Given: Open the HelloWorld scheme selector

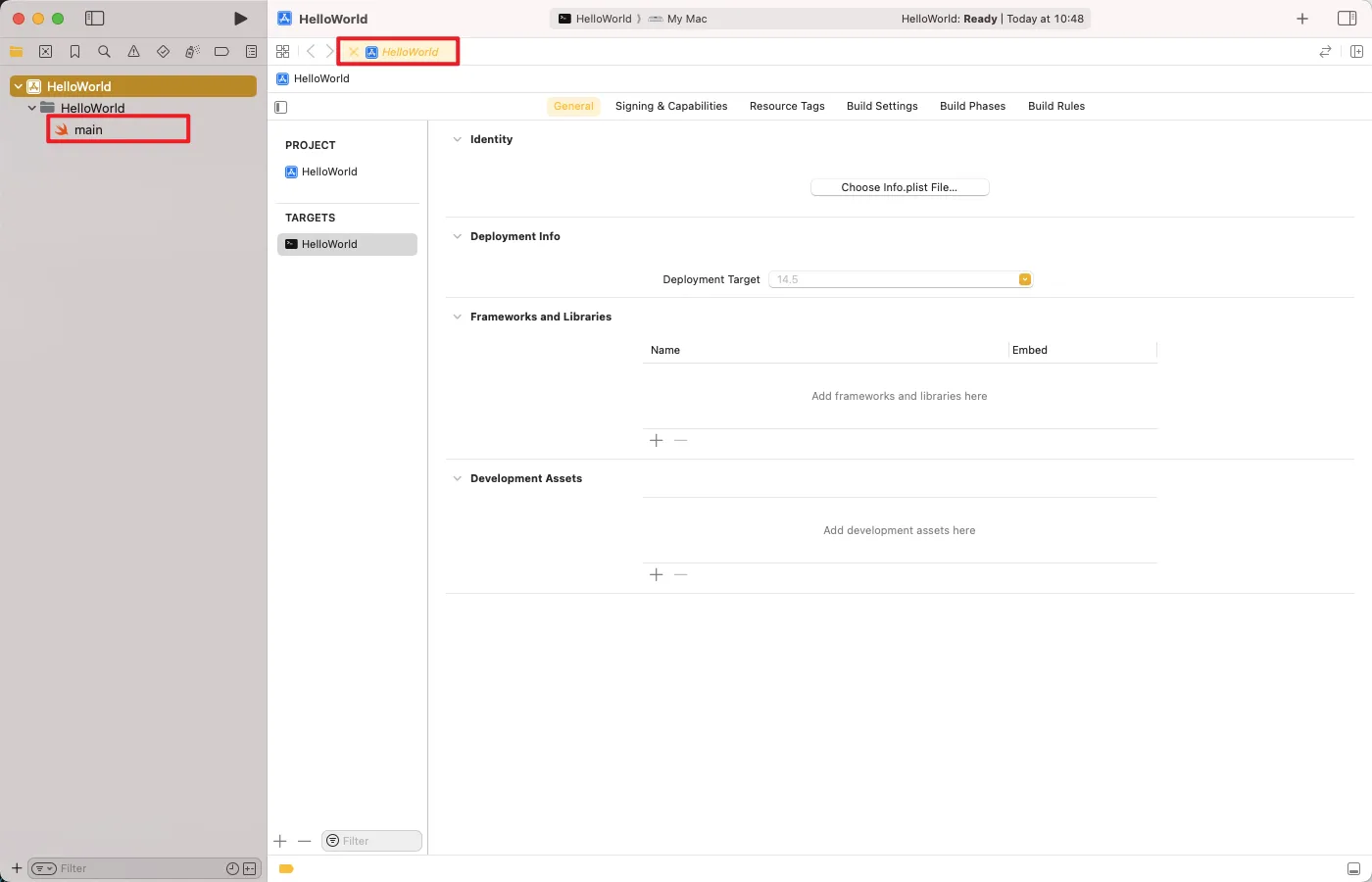Looking at the screenshot, I should pyautogui.click(x=596, y=19).
